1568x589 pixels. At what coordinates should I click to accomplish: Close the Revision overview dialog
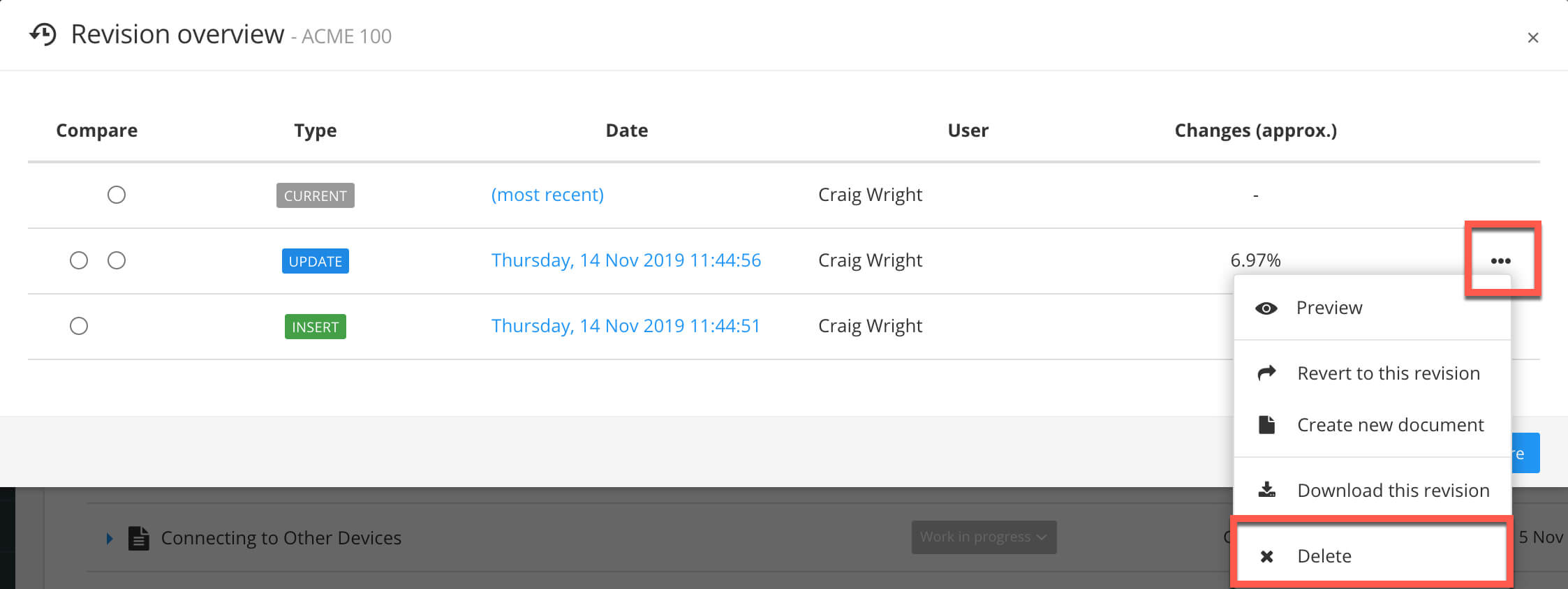1532,38
